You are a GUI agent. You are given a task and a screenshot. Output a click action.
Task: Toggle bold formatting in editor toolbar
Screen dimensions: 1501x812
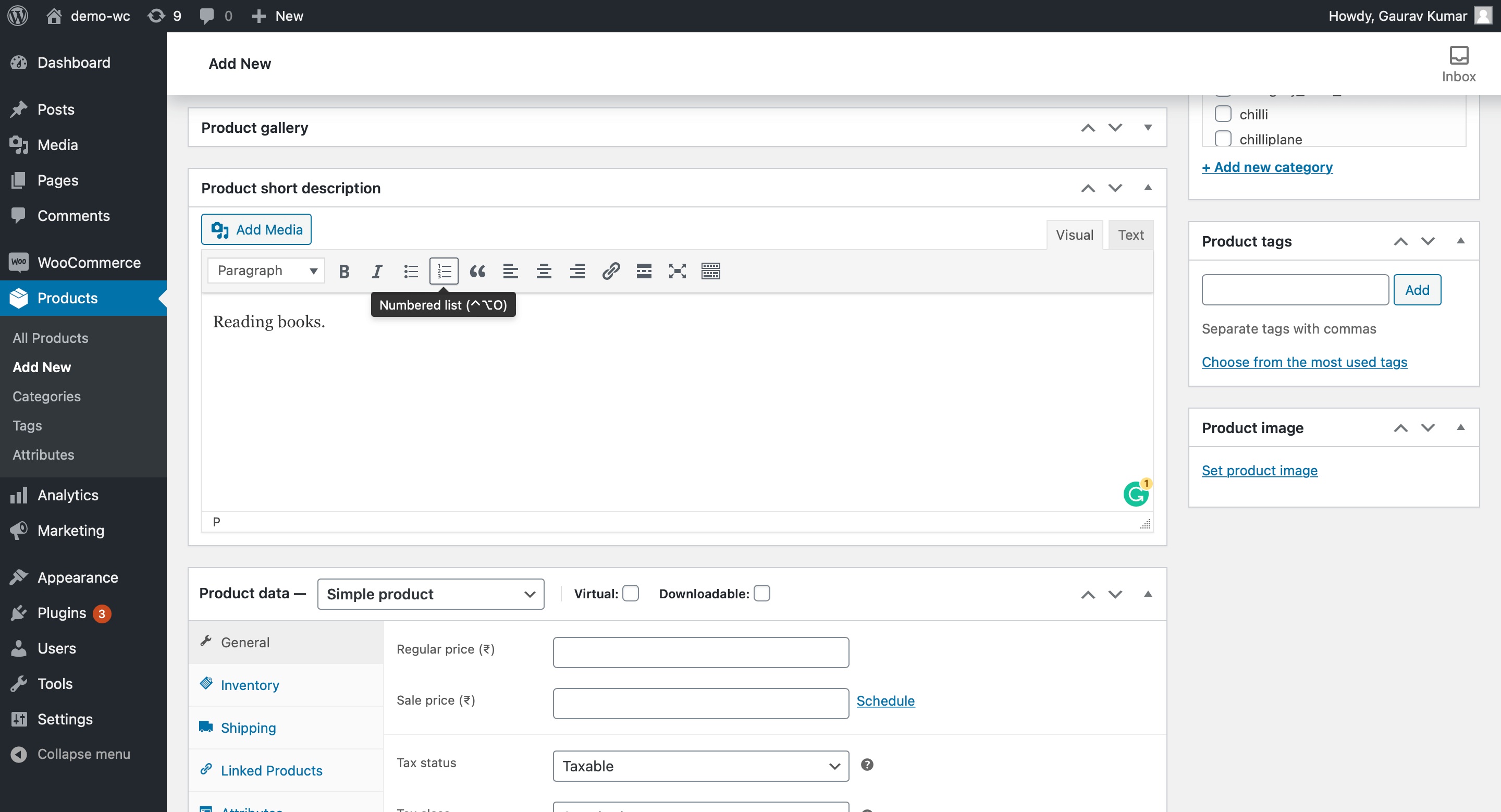[x=344, y=271]
